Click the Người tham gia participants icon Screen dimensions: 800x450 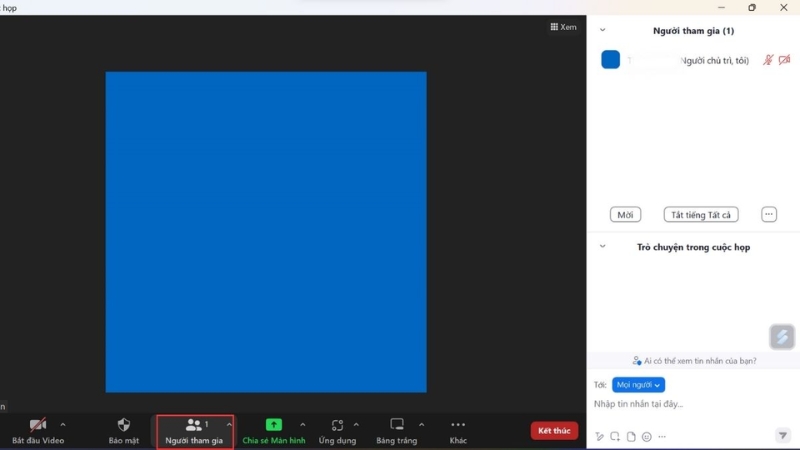(194, 425)
